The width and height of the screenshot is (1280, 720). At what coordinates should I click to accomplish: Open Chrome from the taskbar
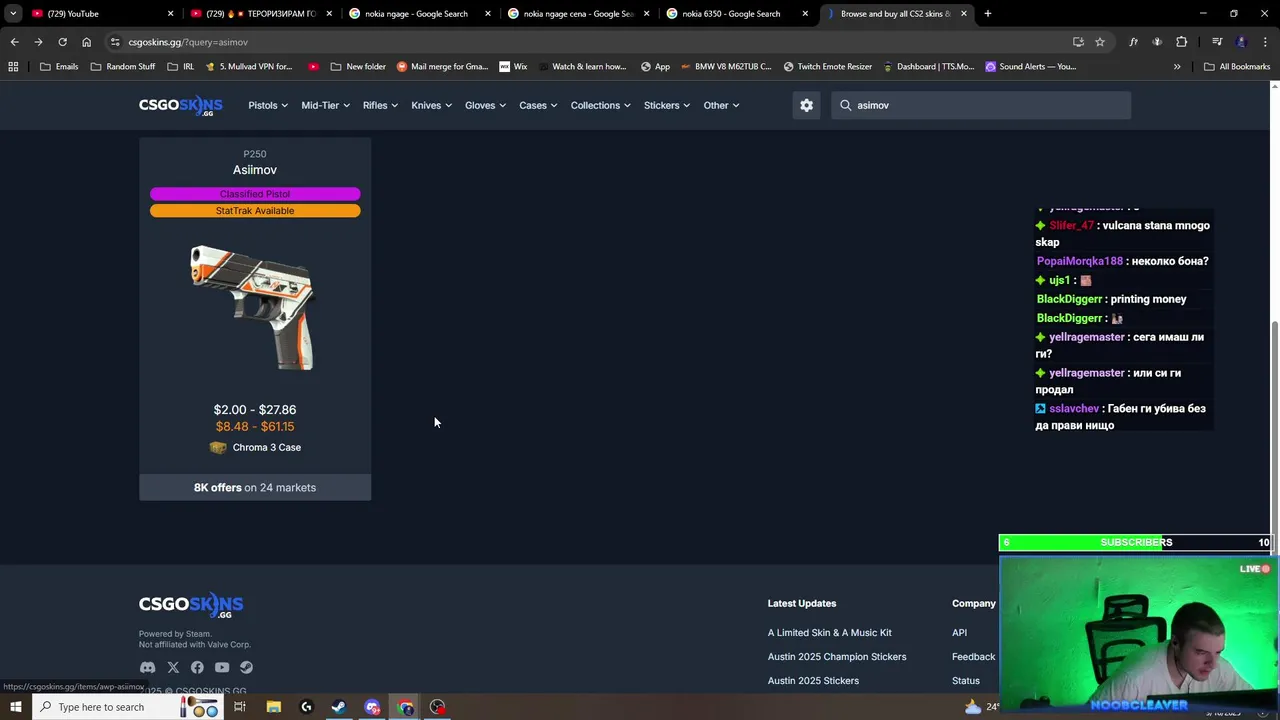405,707
